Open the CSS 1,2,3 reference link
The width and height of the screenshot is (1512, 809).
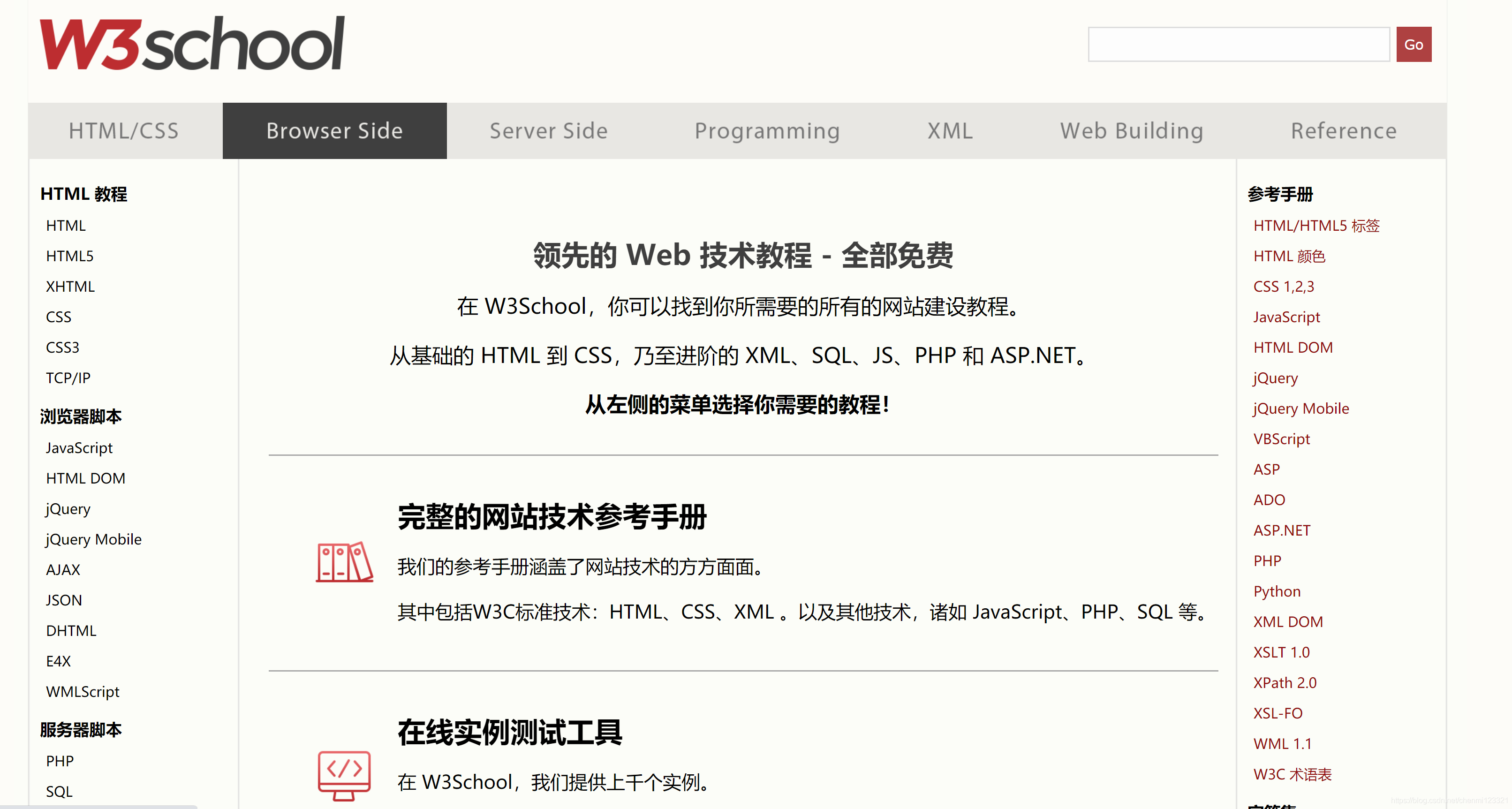[1284, 287]
